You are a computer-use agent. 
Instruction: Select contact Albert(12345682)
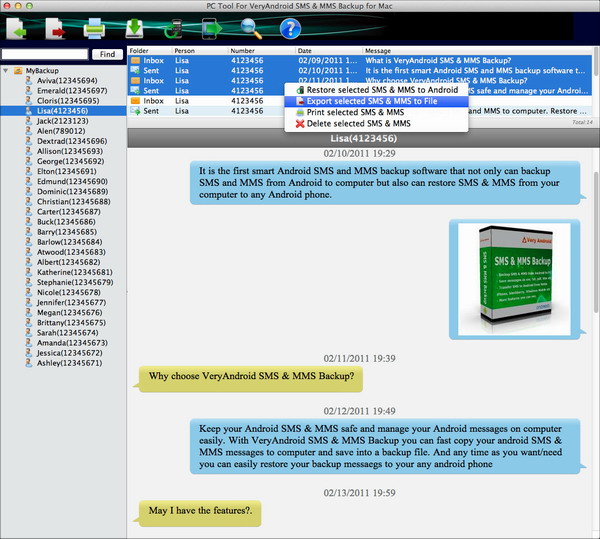[68, 262]
